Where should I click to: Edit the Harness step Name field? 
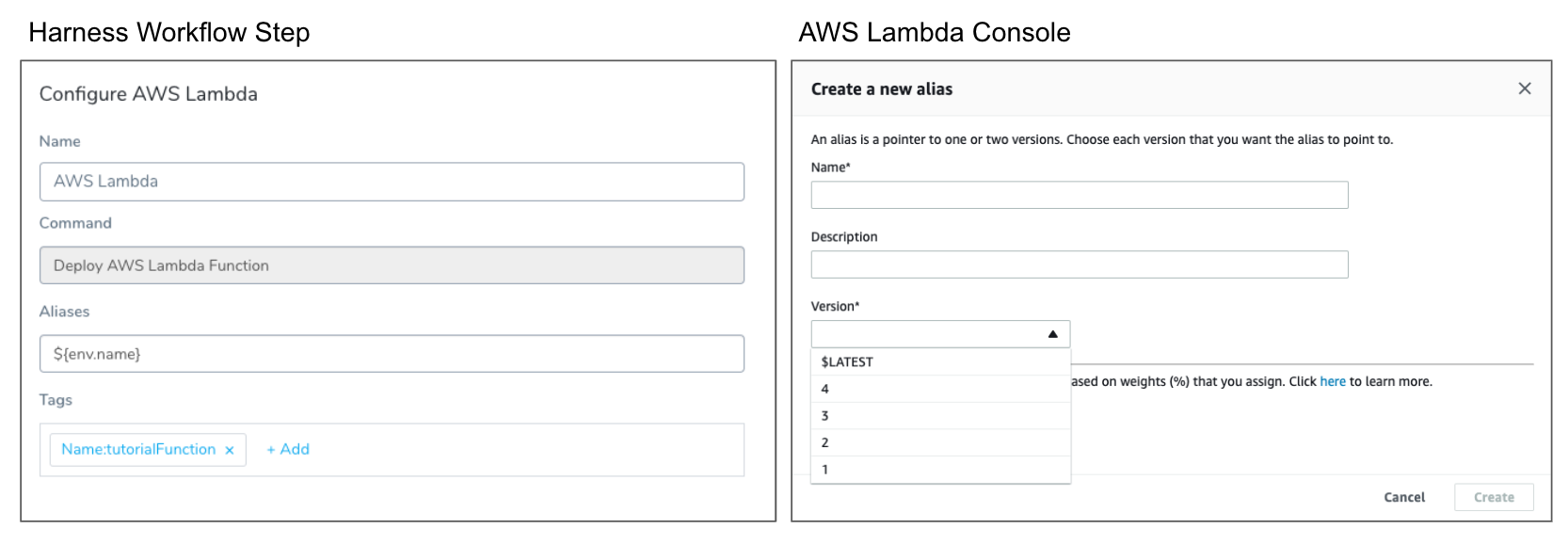click(392, 182)
